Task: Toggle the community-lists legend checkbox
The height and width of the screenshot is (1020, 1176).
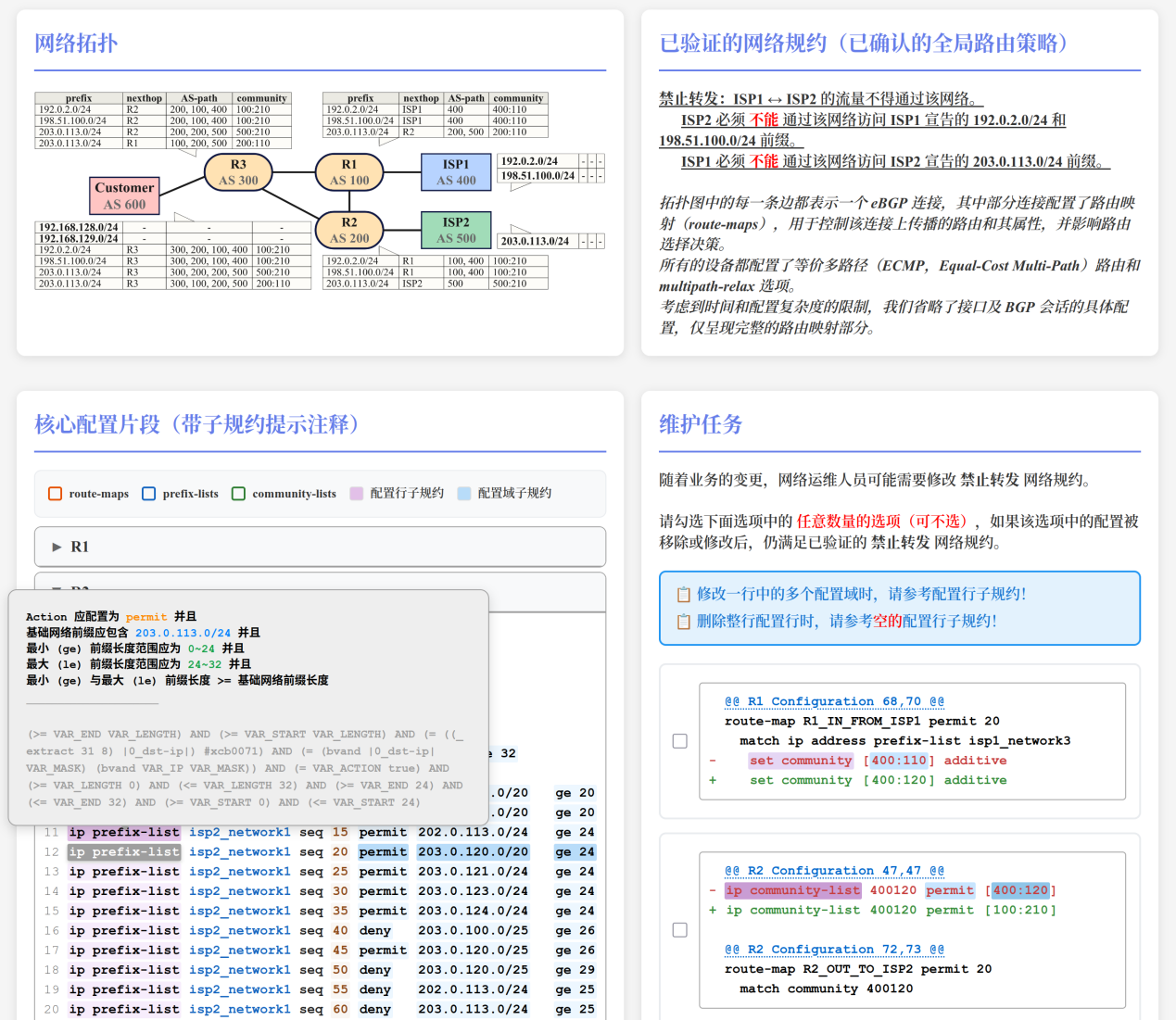Action: (x=238, y=494)
